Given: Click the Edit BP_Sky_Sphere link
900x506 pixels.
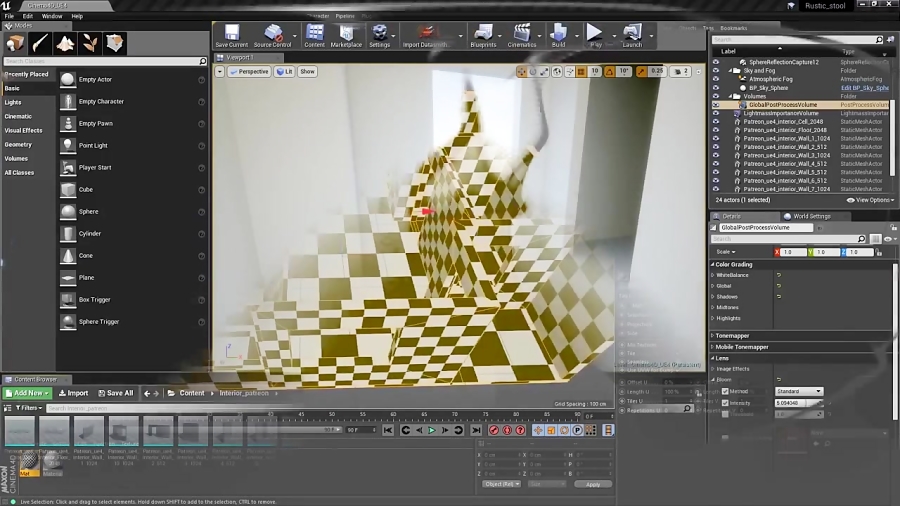Looking at the screenshot, I should coord(864,88).
